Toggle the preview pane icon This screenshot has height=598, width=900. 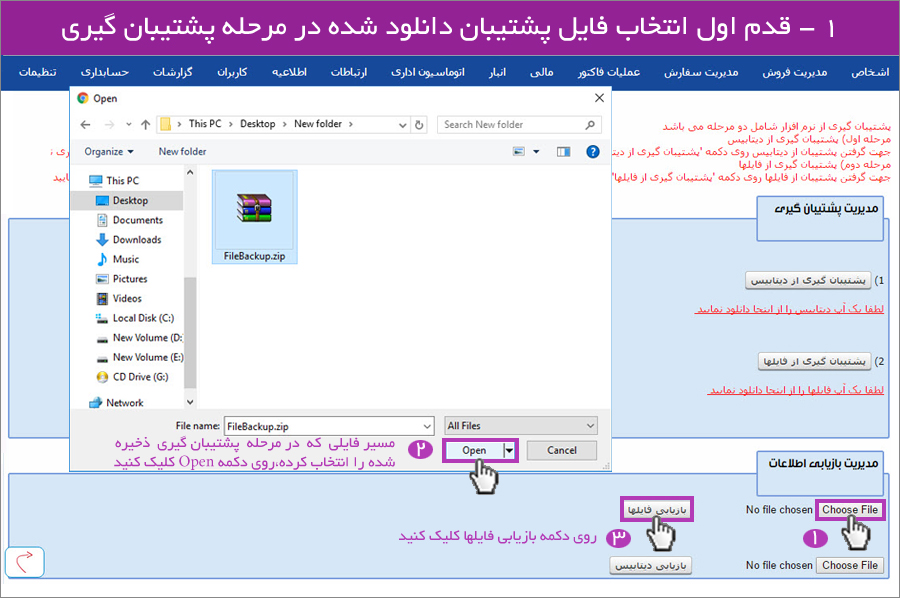click(x=564, y=152)
